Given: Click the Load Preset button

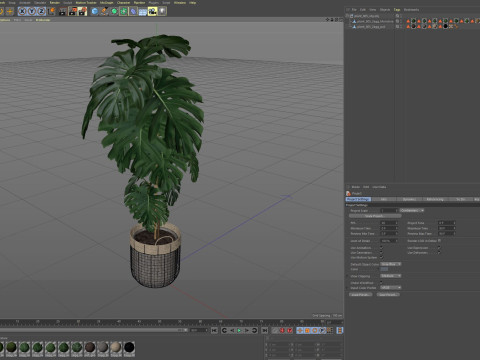Looking at the screenshot, I should pyautogui.click(x=360, y=295).
